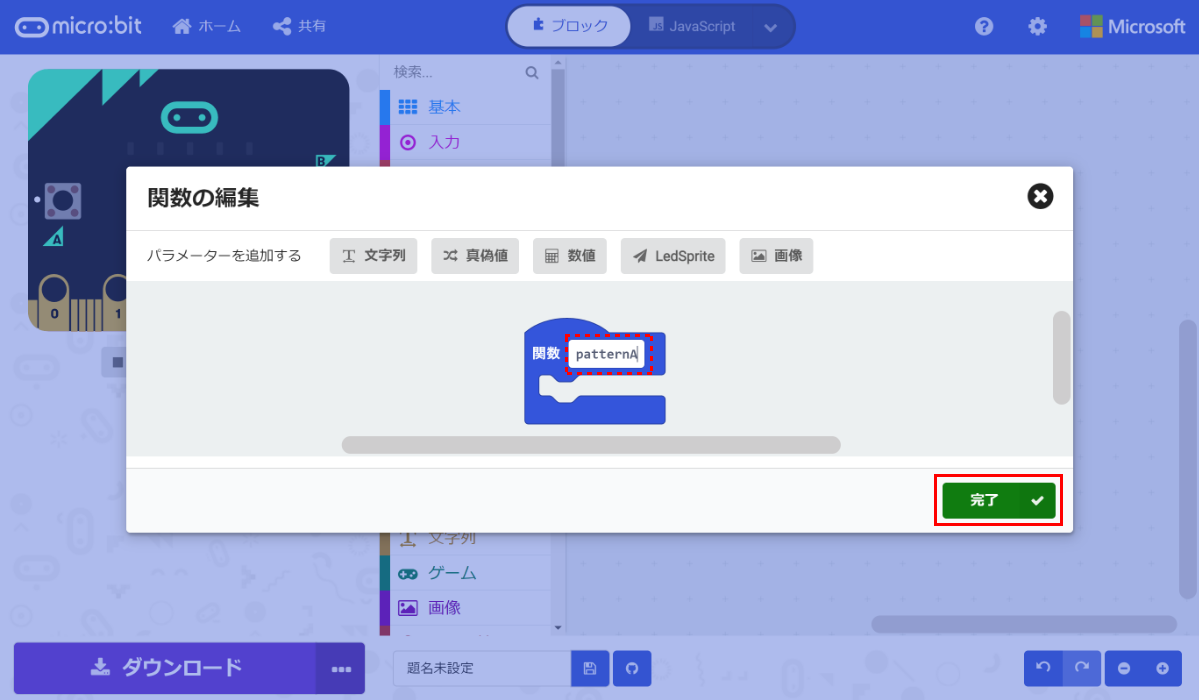Zoom in with the plus icon

pos(1163,668)
